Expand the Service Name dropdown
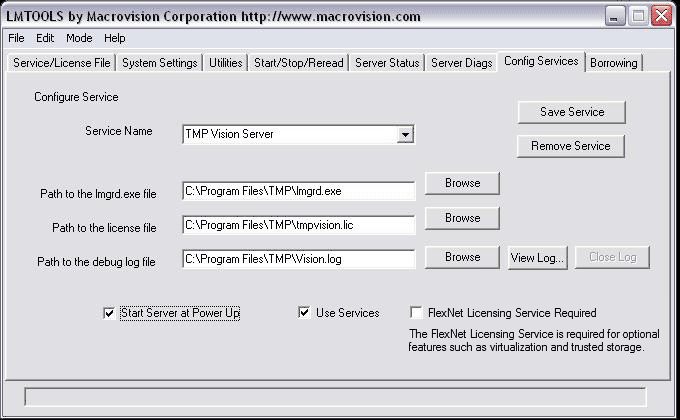 (405, 134)
